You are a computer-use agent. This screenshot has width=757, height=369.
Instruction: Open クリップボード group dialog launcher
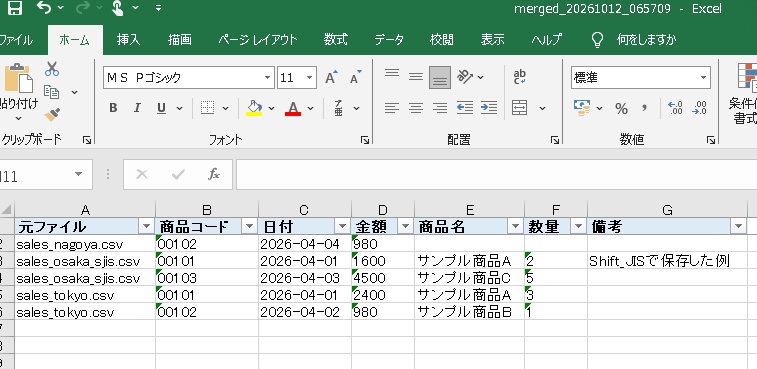pos(87,140)
